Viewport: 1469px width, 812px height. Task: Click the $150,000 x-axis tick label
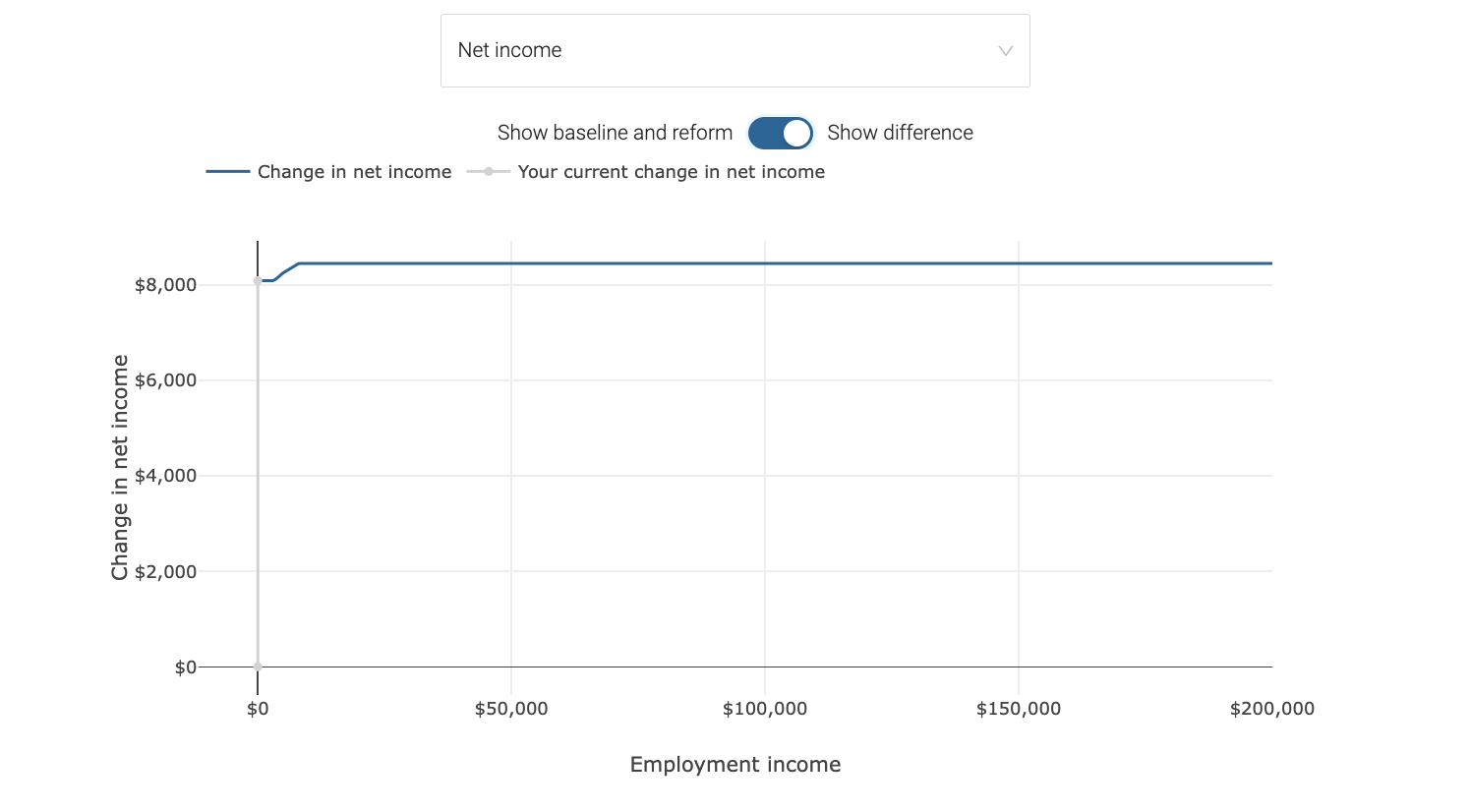pyautogui.click(x=1019, y=709)
